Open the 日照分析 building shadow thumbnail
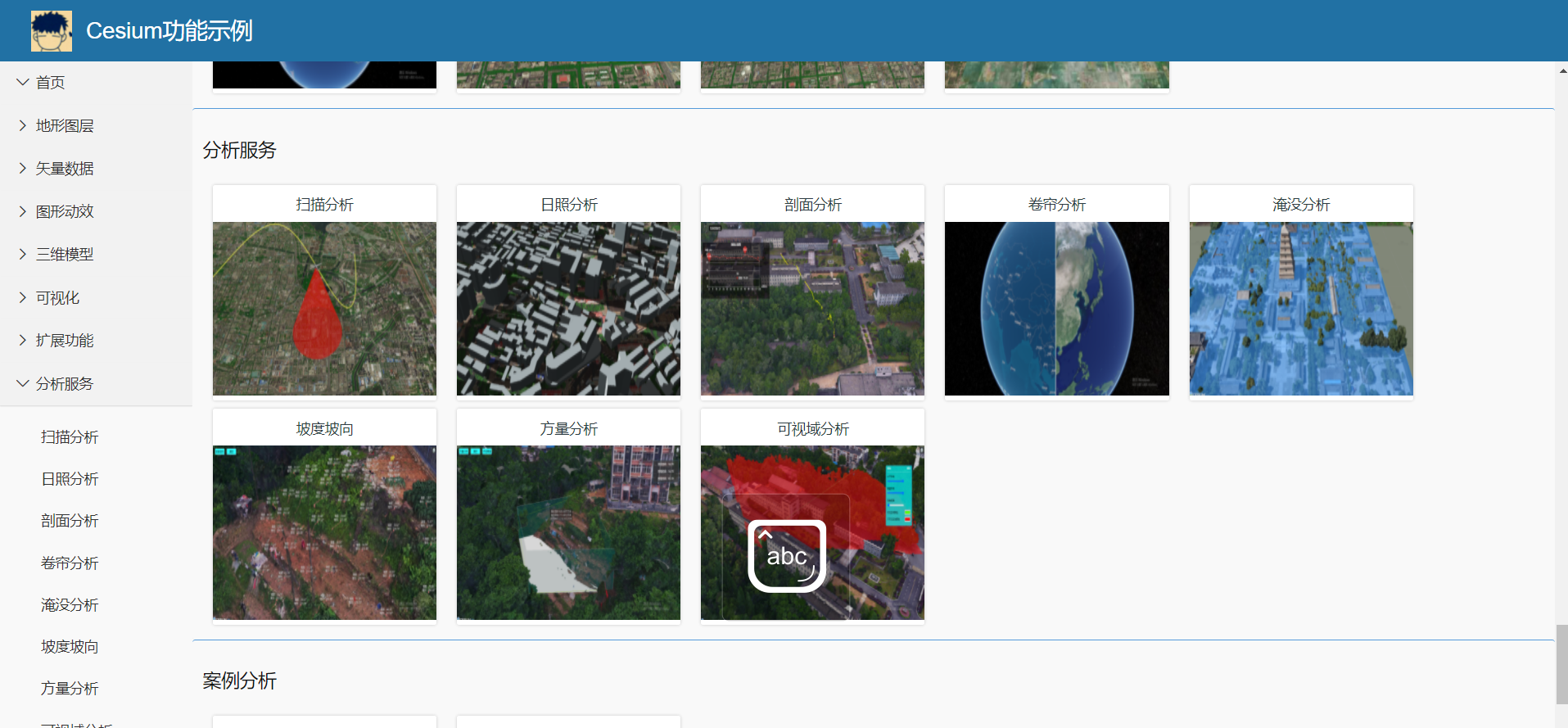This screenshot has height=728, width=1568. [x=568, y=309]
